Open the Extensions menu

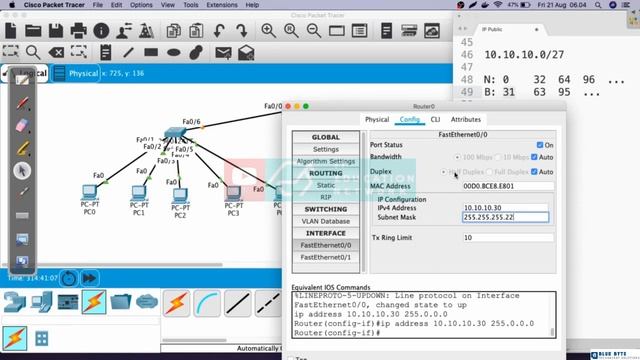click(x=222, y=5)
